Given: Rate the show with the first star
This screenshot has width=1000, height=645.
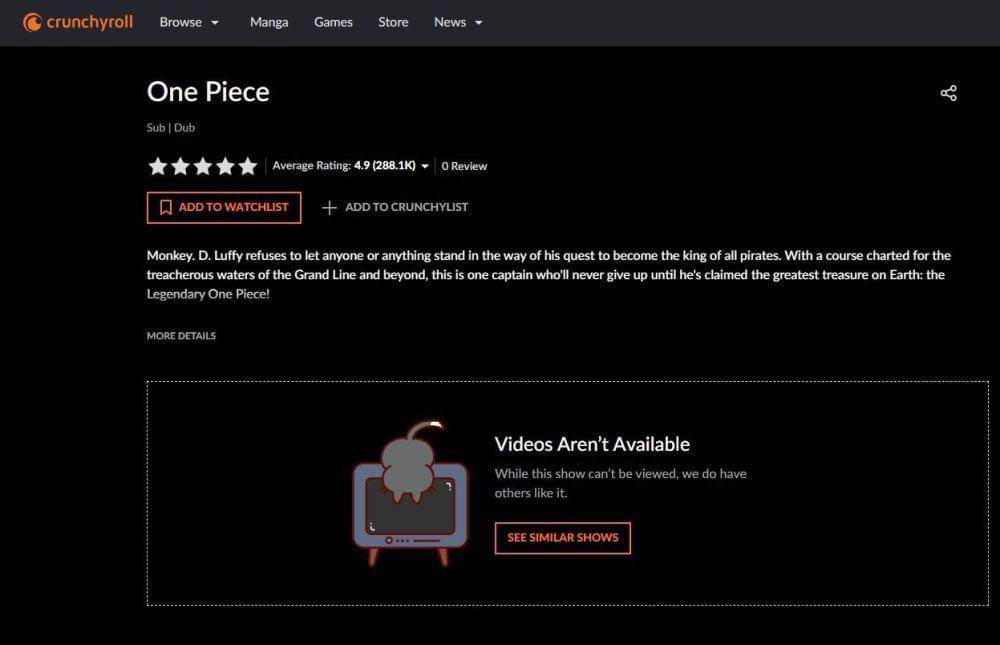Looking at the screenshot, I should tap(157, 166).
